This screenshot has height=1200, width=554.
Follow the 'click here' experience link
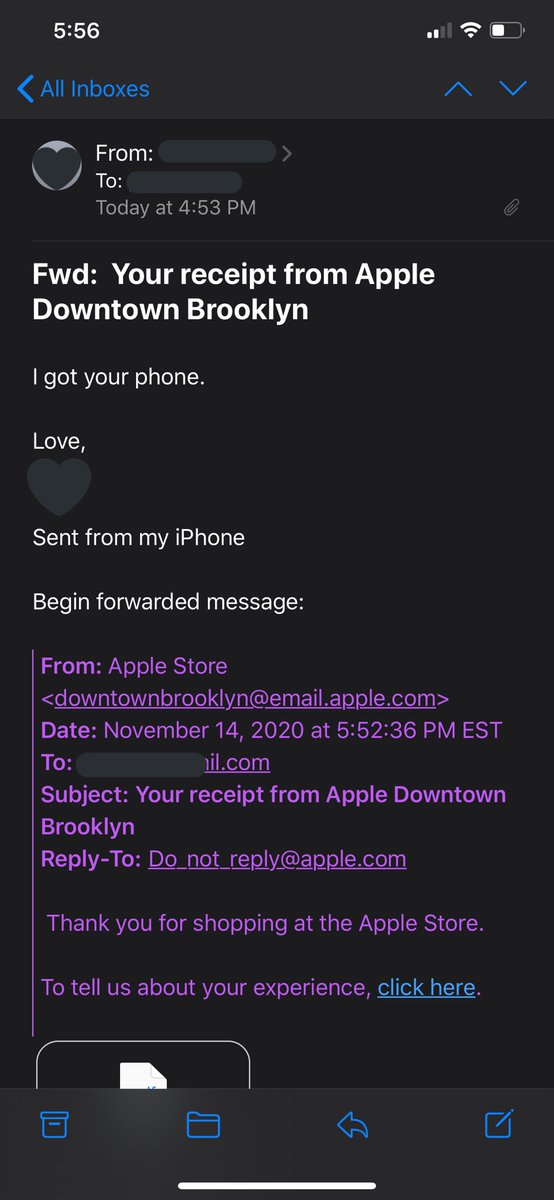tap(426, 987)
